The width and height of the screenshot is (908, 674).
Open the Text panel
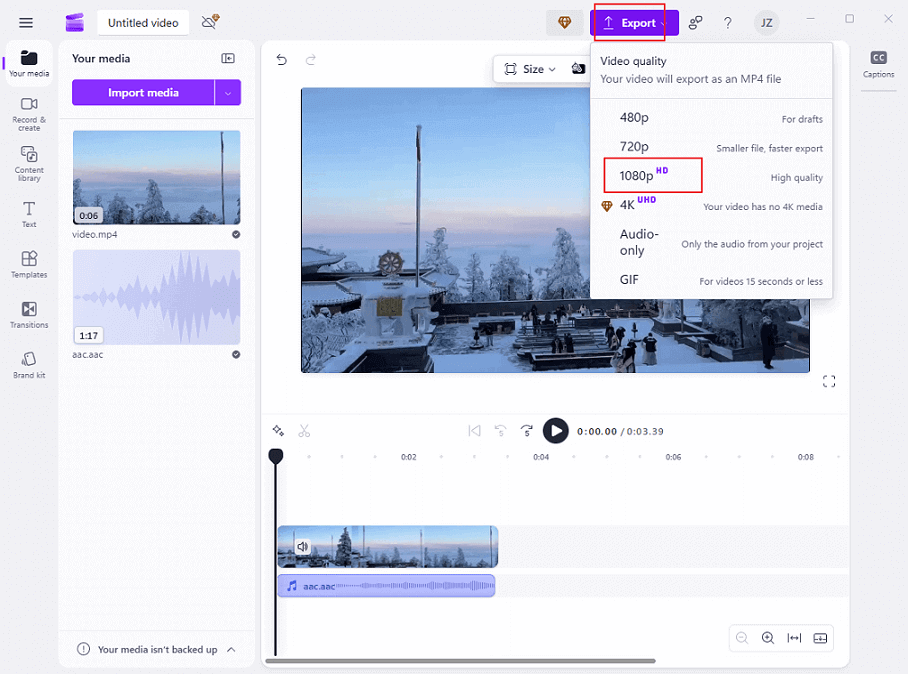[29, 214]
